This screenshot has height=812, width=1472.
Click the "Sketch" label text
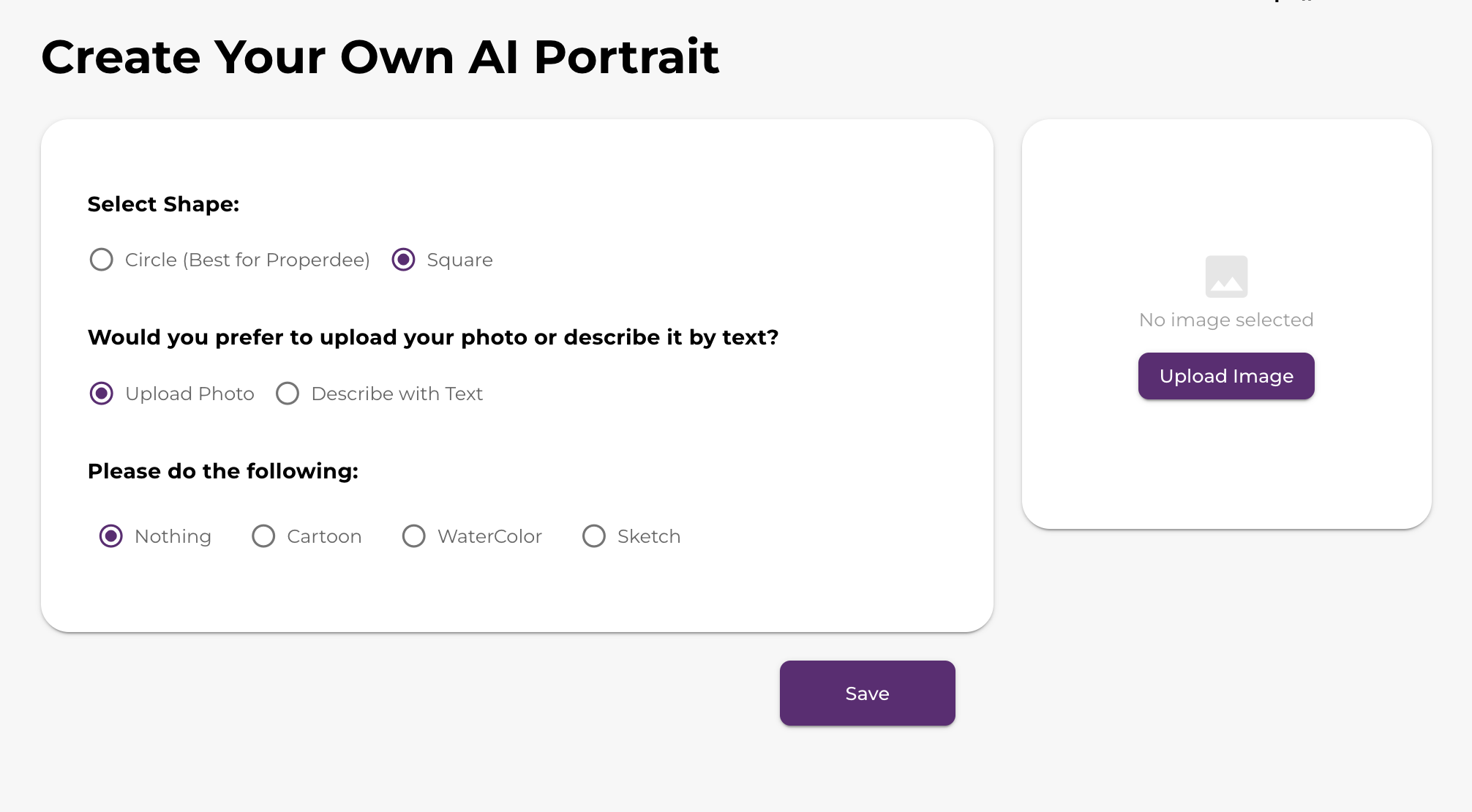pos(649,536)
